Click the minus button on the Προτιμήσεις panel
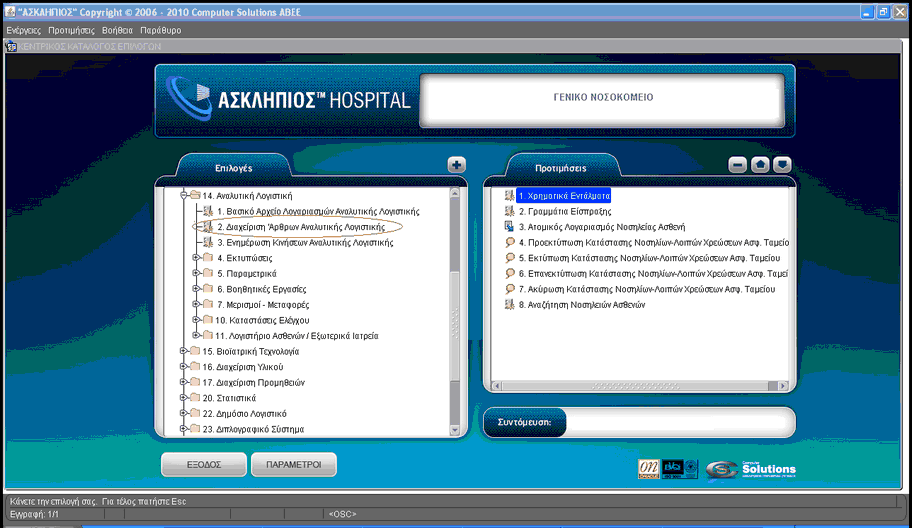 click(738, 165)
